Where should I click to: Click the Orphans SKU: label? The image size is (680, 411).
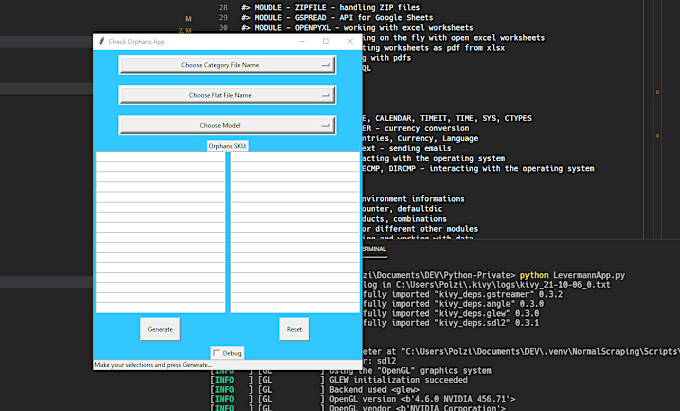coord(227,146)
